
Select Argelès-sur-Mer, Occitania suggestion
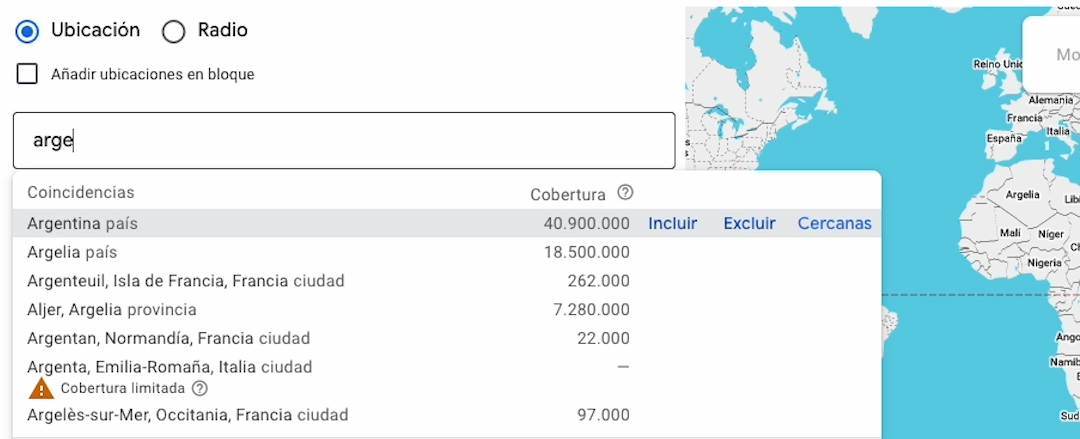pyautogui.click(x=187, y=415)
